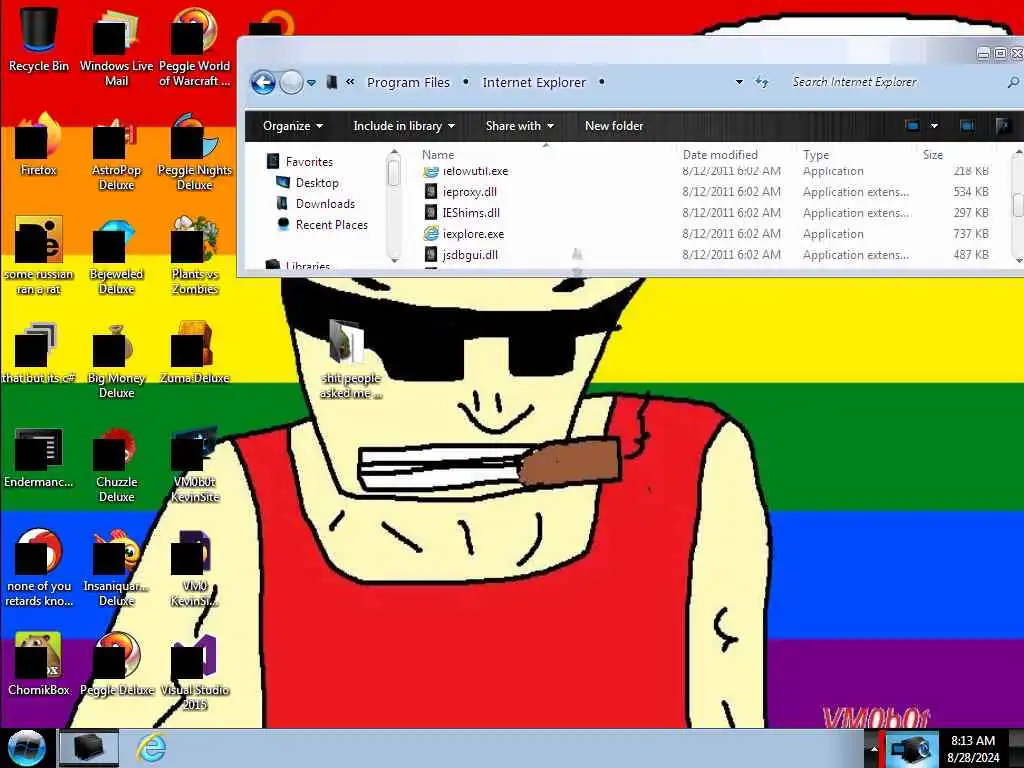Select the Bejeweled Deluxe desktop icon

(116, 255)
